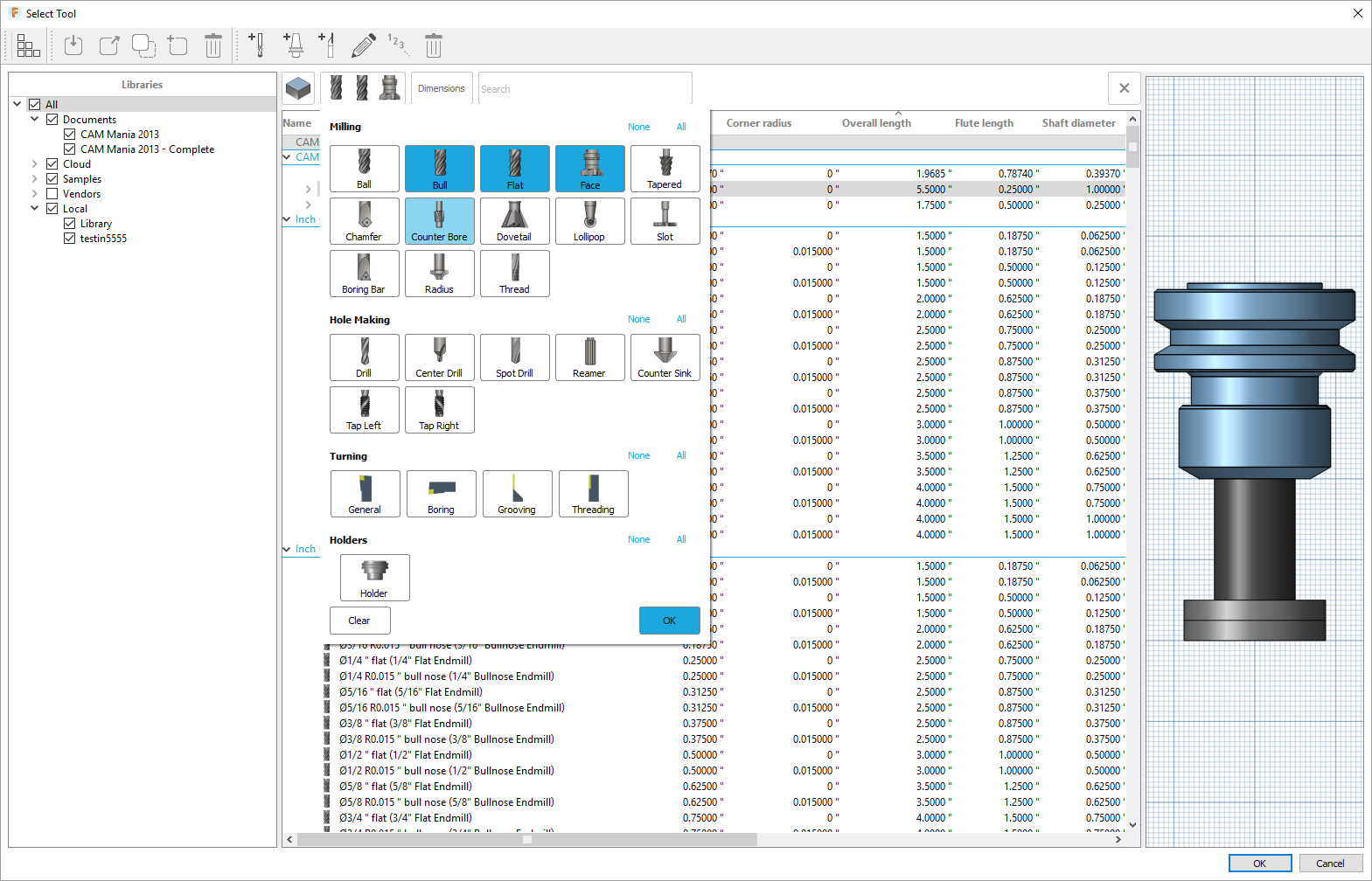1372x881 pixels.
Task: Click the vertical scrollbar down arrow
Action: tap(1132, 824)
